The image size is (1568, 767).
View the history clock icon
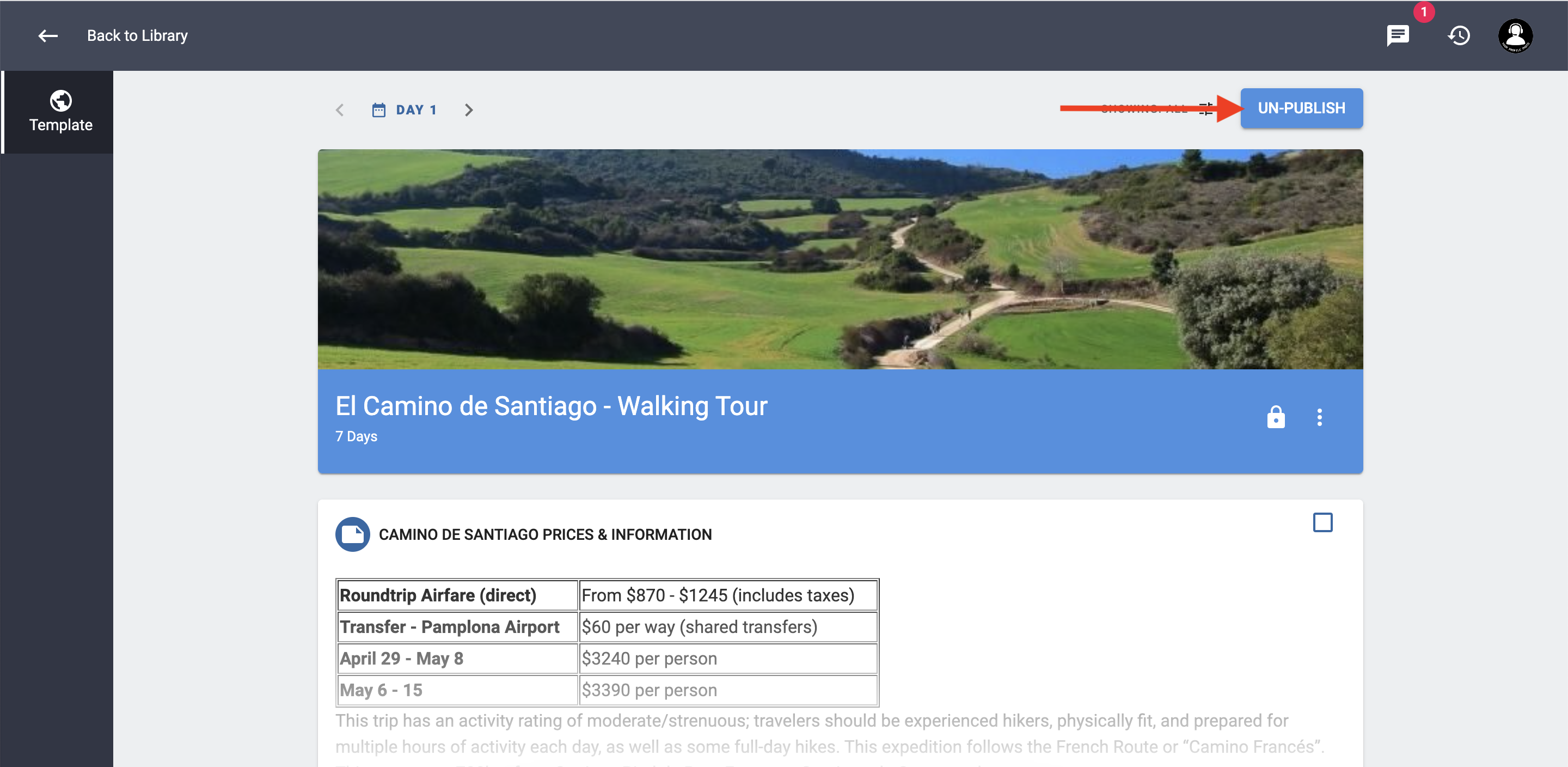(1459, 36)
